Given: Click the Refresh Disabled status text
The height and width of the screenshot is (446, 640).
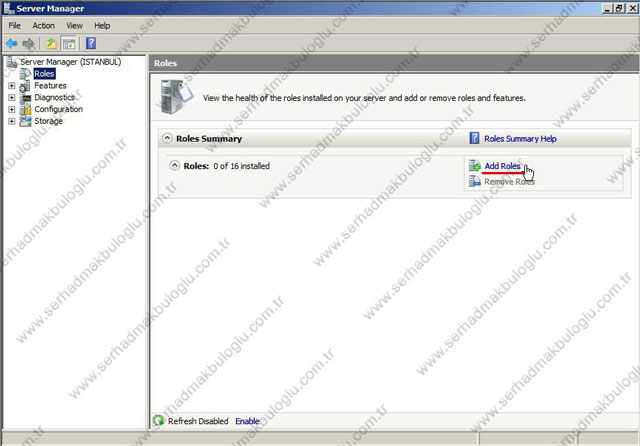Looking at the screenshot, I should [x=198, y=421].
